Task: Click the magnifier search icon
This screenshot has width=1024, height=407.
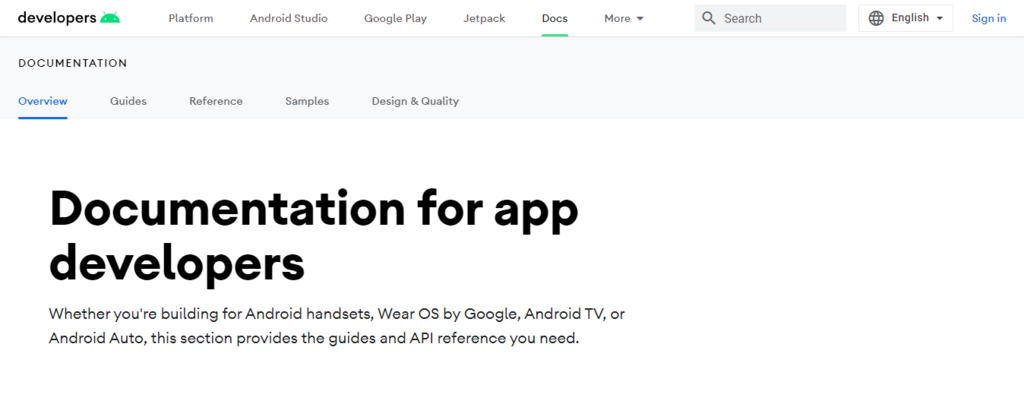Action: click(x=709, y=18)
